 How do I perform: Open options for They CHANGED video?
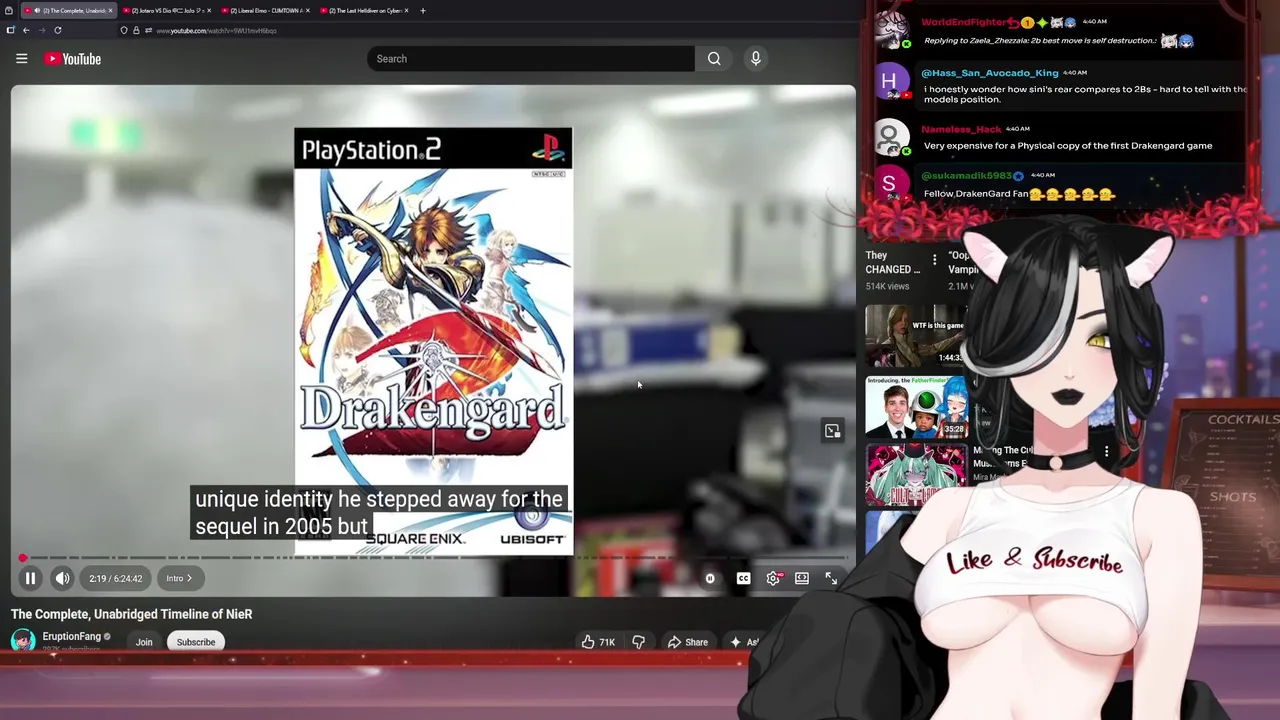coord(934,260)
